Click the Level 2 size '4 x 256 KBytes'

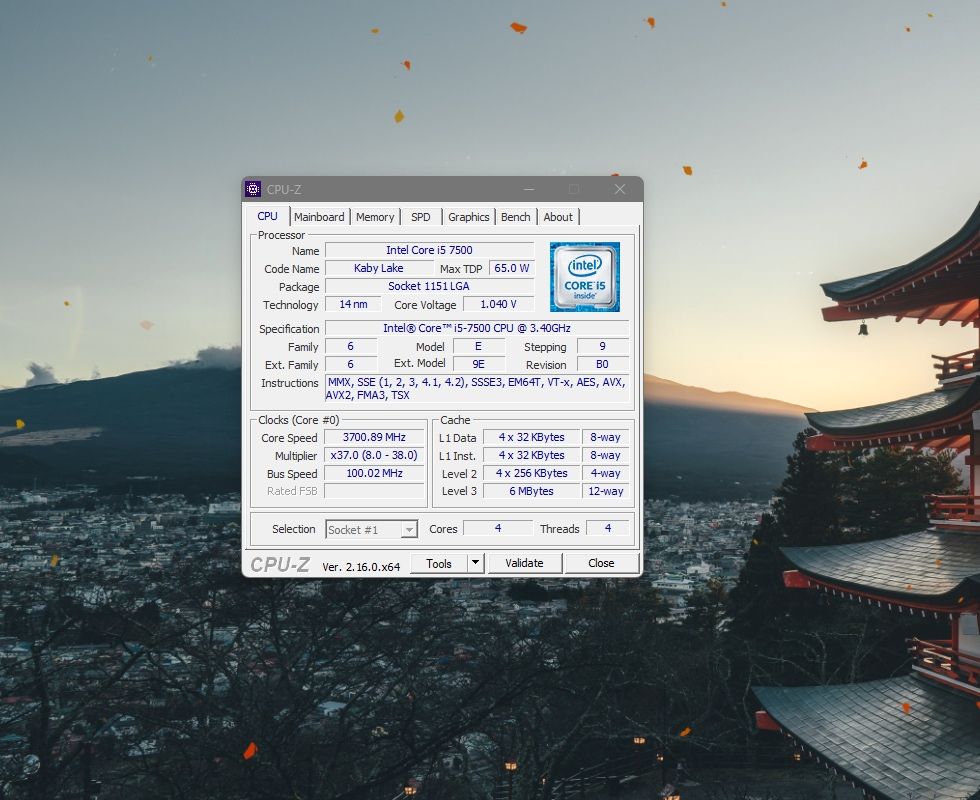click(532, 474)
